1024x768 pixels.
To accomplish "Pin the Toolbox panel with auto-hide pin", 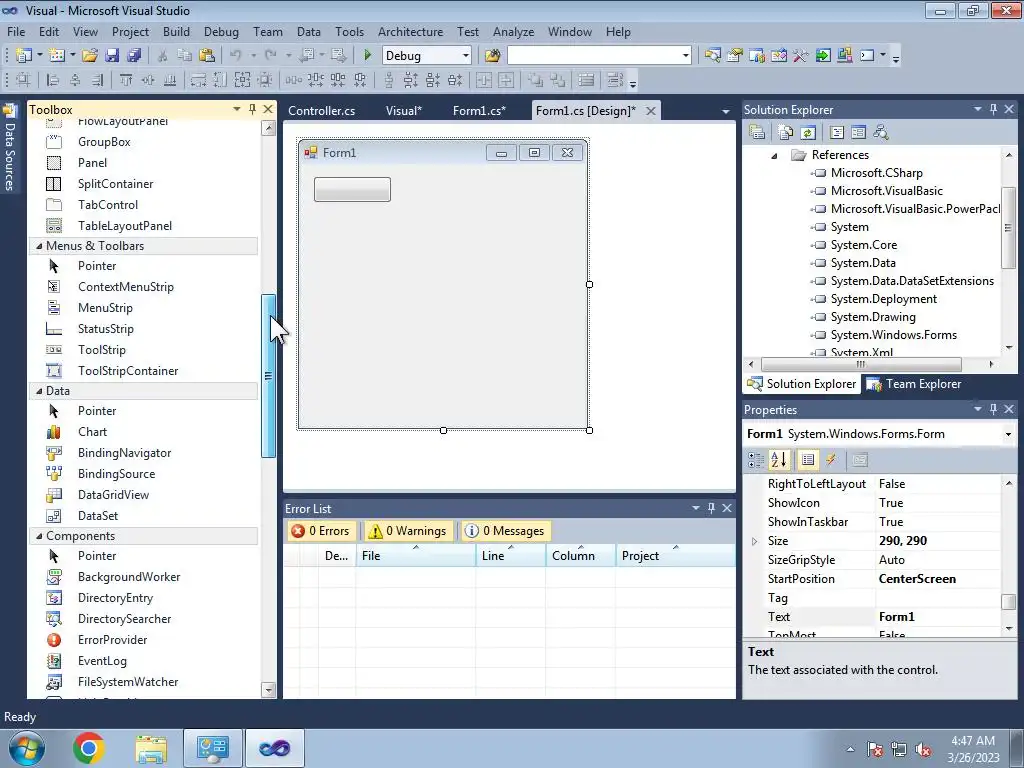I will [x=252, y=109].
